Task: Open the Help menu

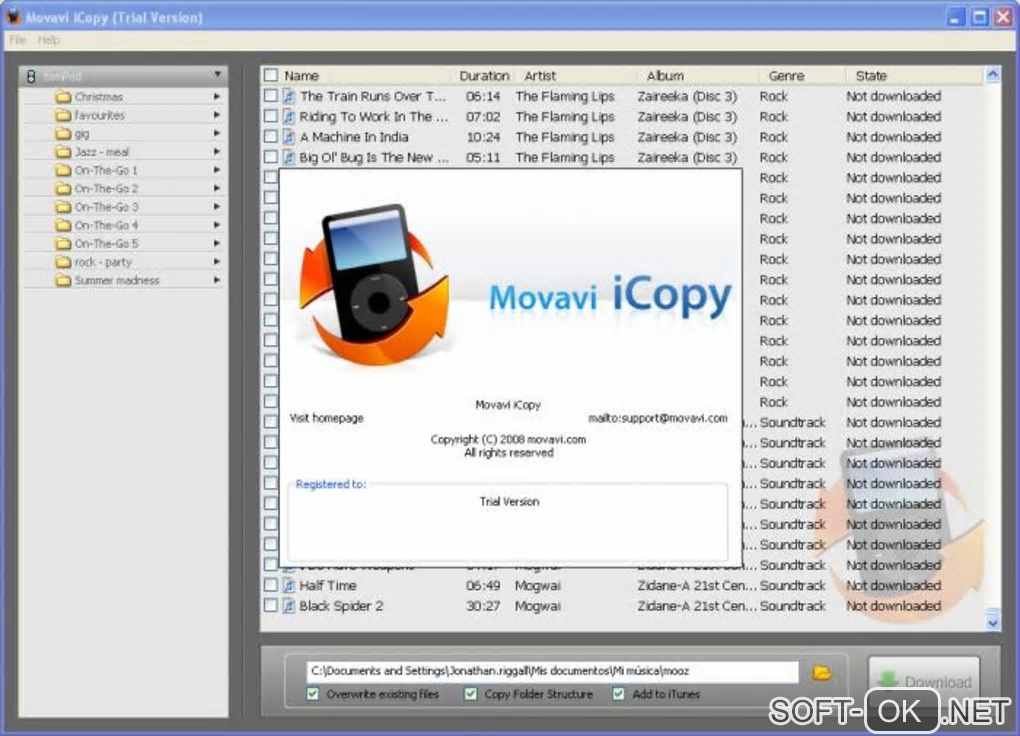Action: point(48,40)
